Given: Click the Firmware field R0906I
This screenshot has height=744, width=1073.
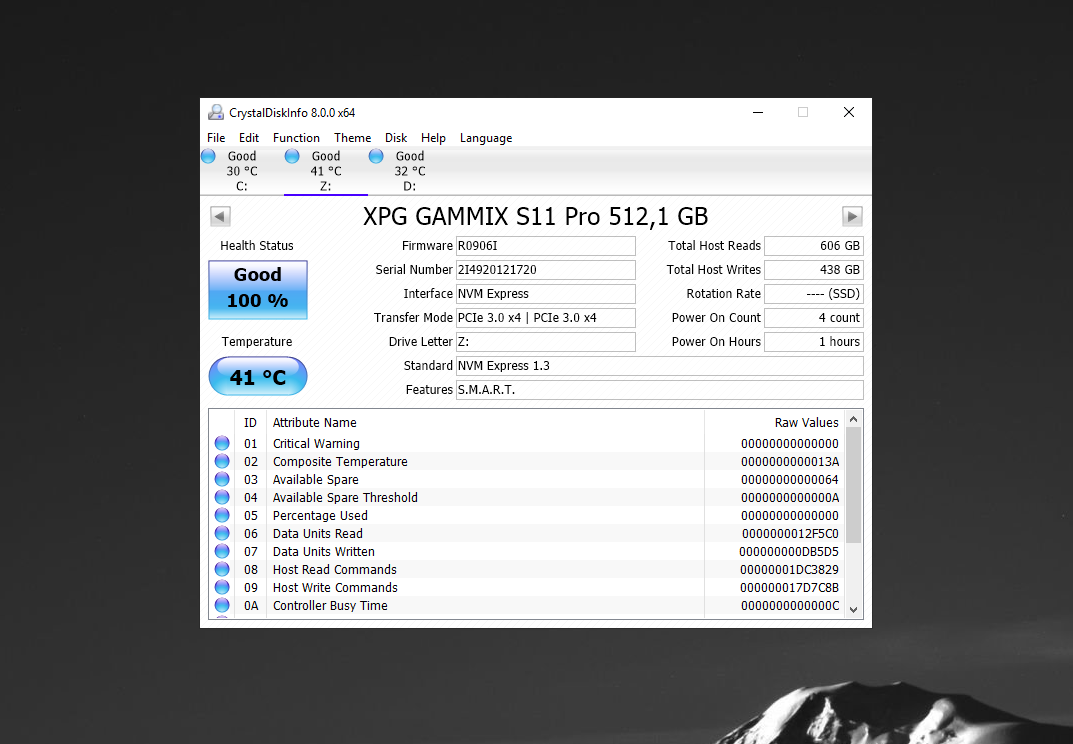Looking at the screenshot, I should click(545, 246).
